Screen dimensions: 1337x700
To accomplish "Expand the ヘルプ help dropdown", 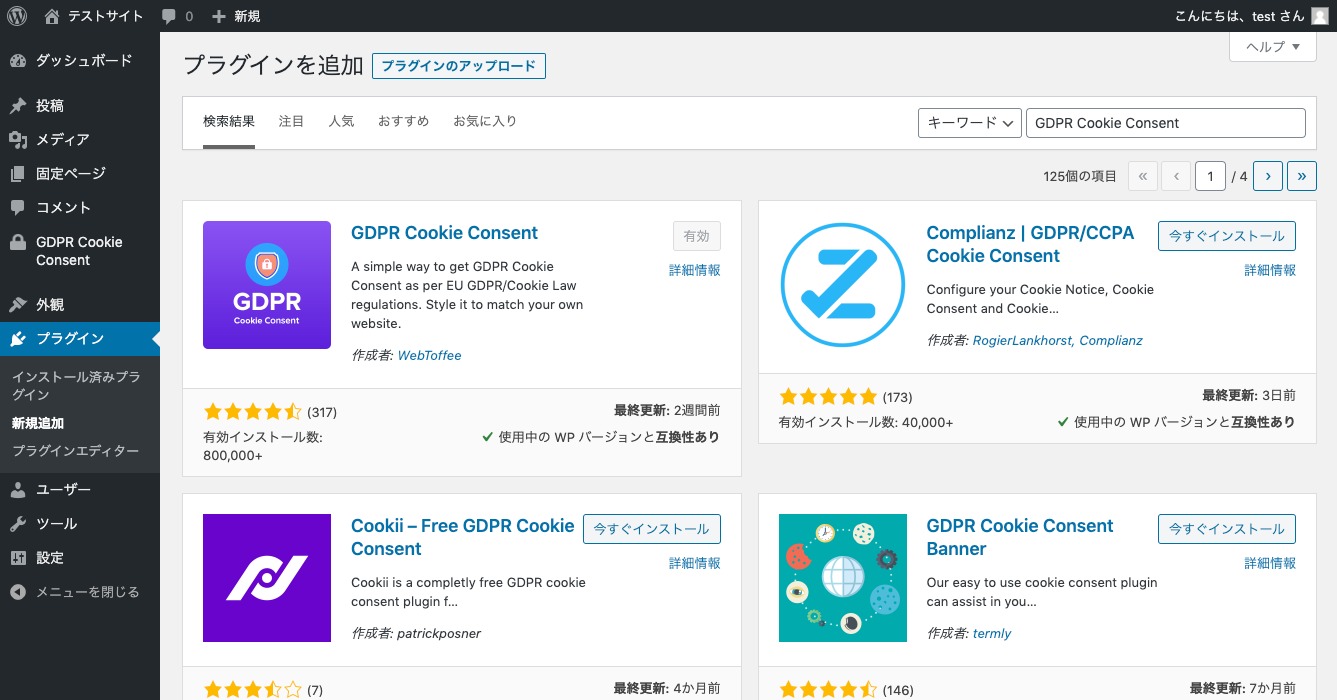I will click(x=1273, y=47).
